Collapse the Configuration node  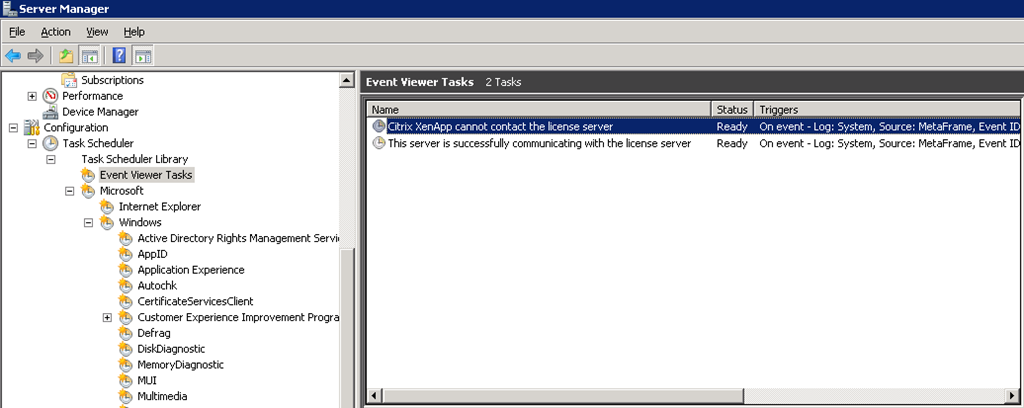[13, 127]
